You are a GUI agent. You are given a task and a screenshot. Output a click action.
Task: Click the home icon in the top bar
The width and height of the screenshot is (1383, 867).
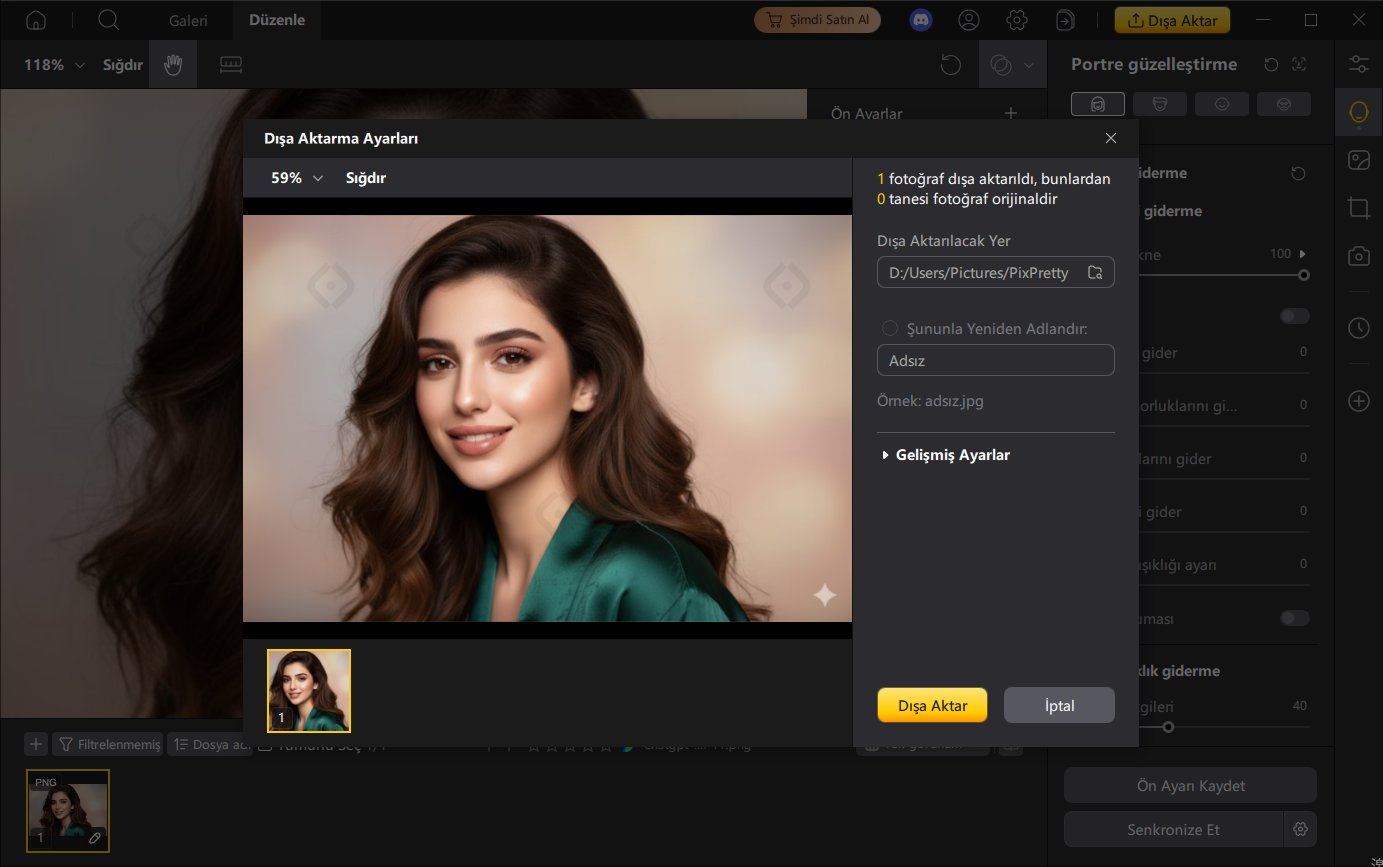click(x=36, y=20)
